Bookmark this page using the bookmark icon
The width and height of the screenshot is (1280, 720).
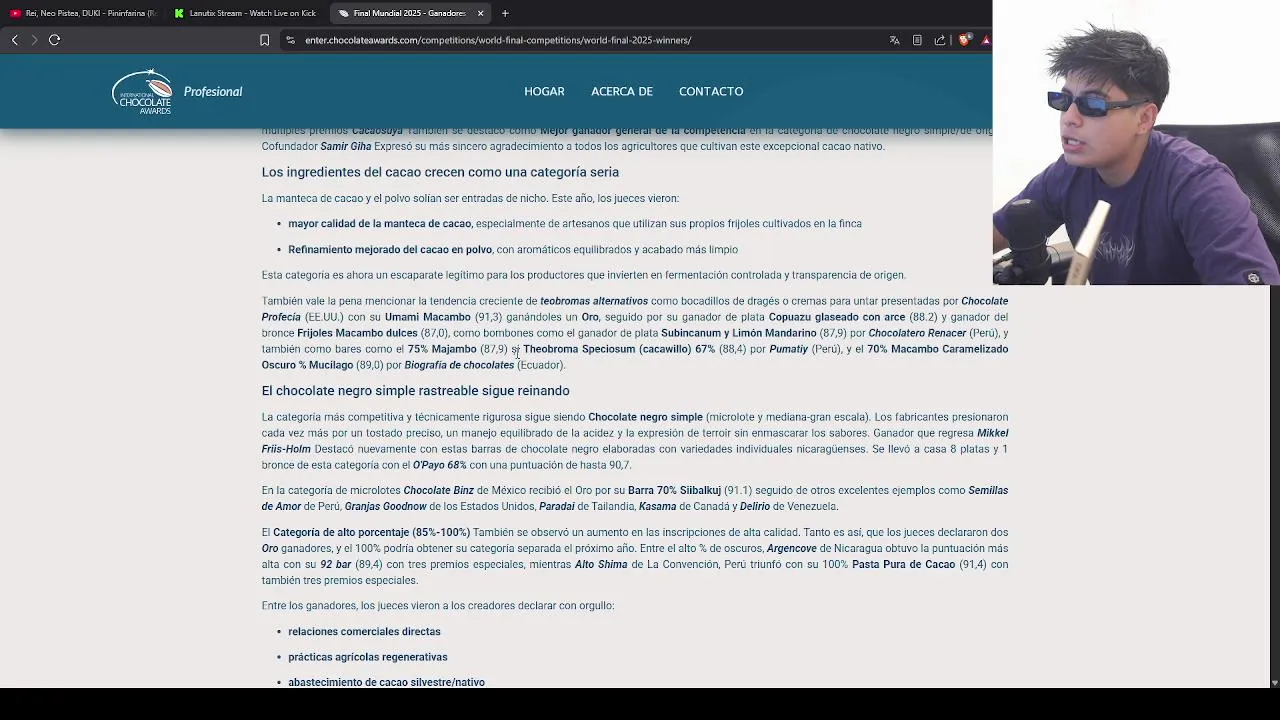pyautogui.click(x=264, y=40)
